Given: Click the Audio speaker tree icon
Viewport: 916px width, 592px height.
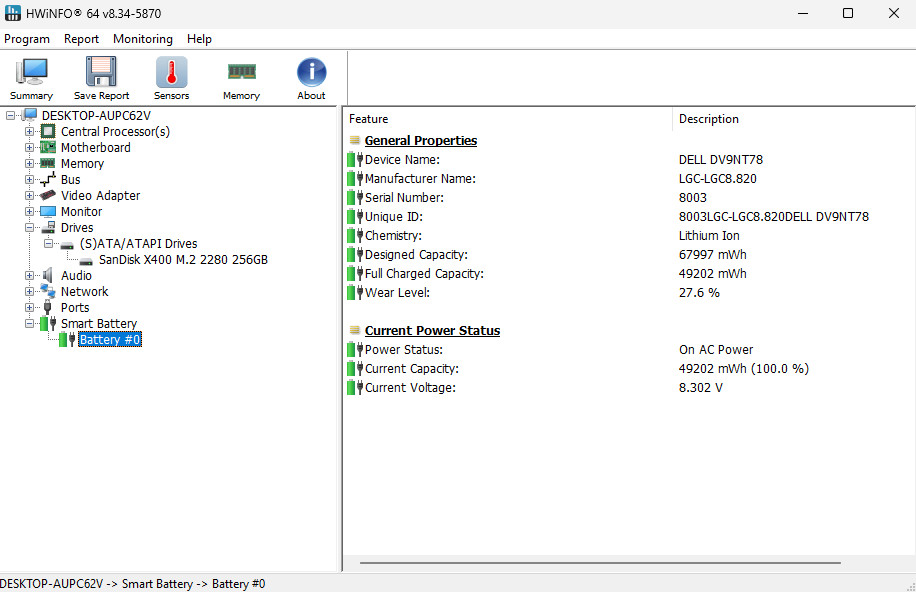Looking at the screenshot, I should (x=48, y=275).
